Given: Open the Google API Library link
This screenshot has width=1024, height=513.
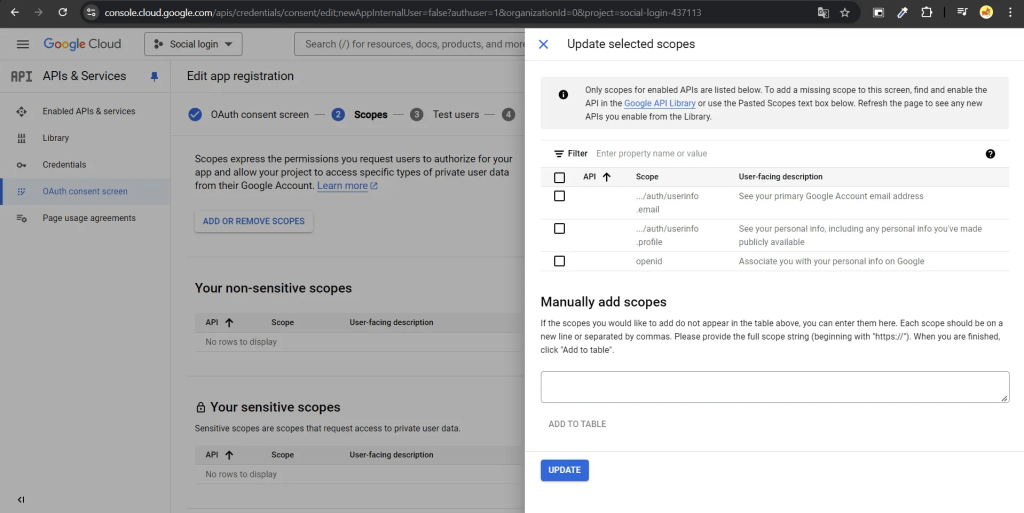Looking at the screenshot, I should tap(660, 103).
